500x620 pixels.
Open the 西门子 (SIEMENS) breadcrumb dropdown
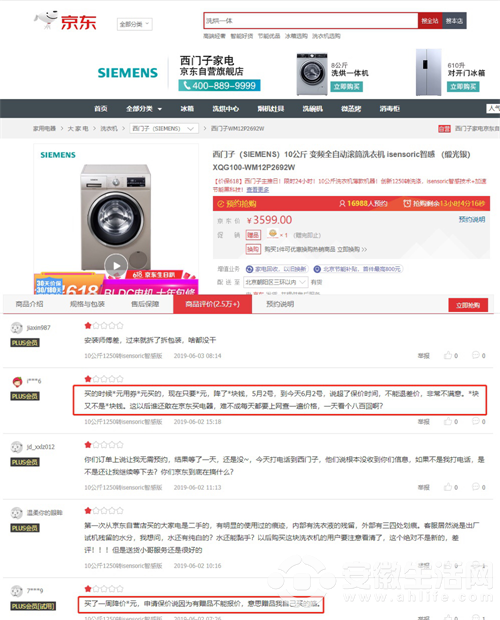[164, 129]
